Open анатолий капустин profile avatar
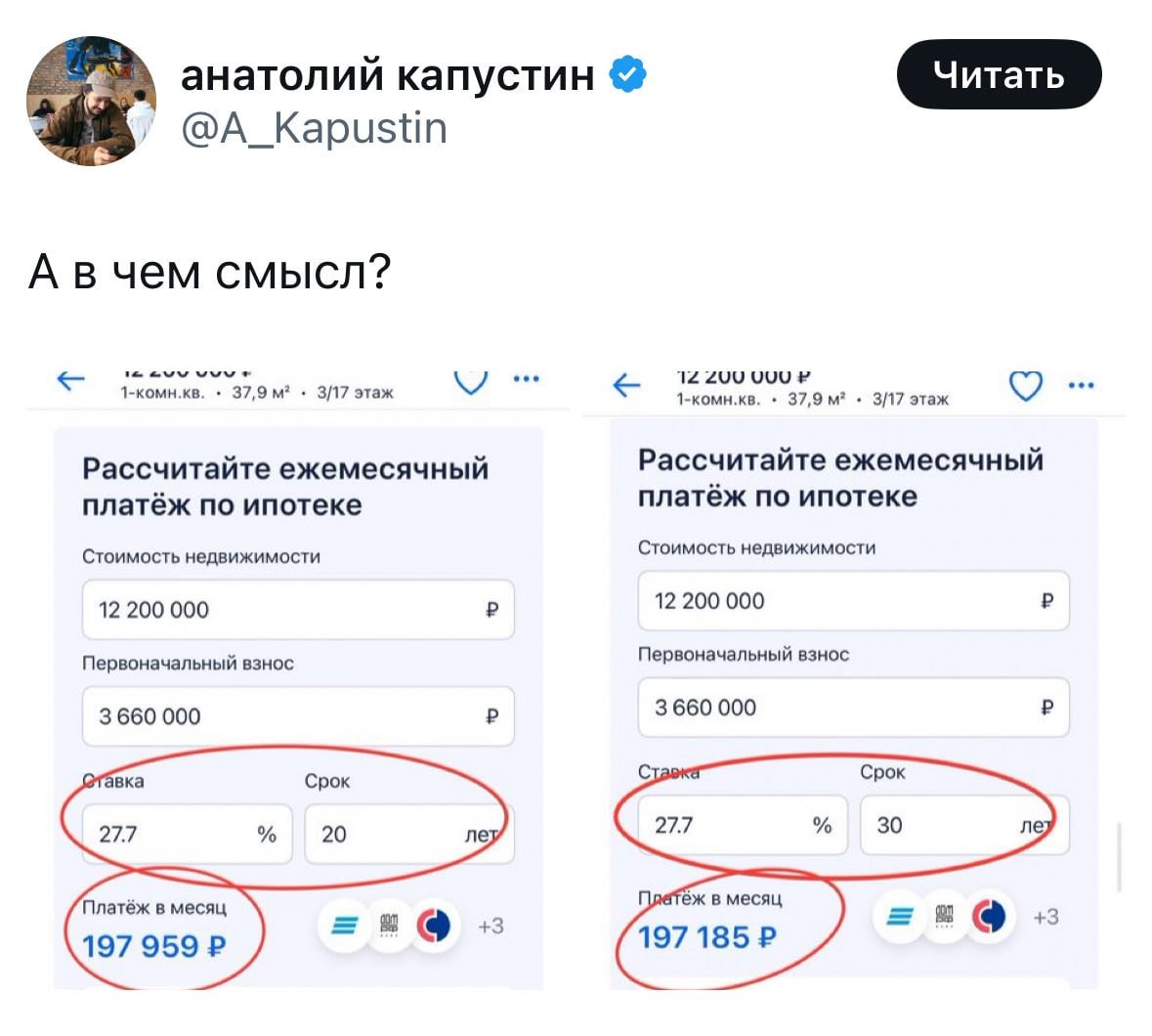 pyautogui.click(x=91, y=102)
